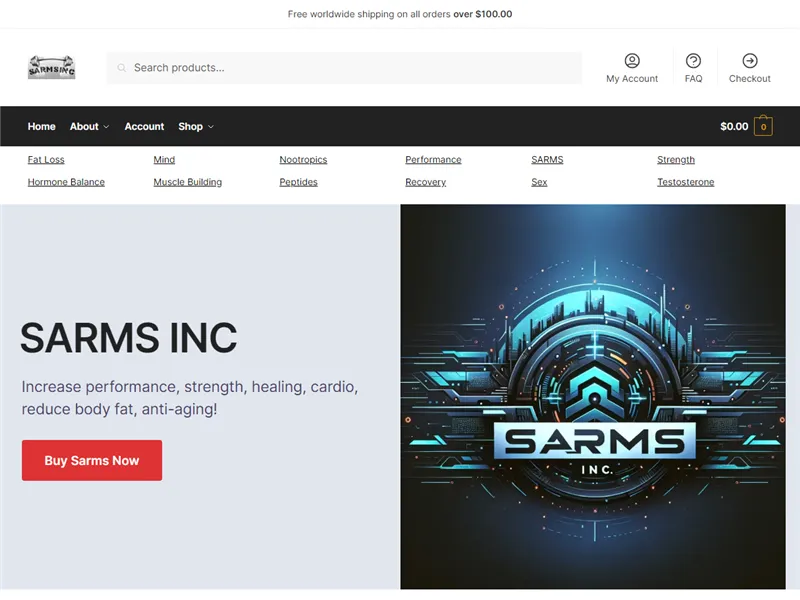The height and width of the screenshot is (600, 800).
Task: Click inside the Search products field
Action: 300,67
